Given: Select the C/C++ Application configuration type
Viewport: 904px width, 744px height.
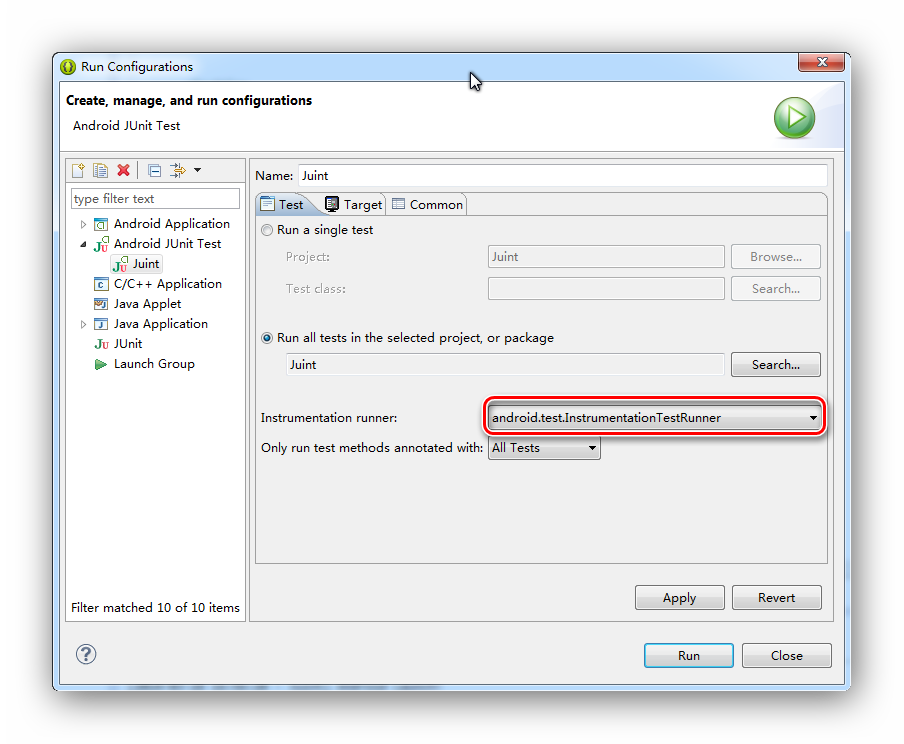Looking at the screenshot, I should (x=167, y=284).
